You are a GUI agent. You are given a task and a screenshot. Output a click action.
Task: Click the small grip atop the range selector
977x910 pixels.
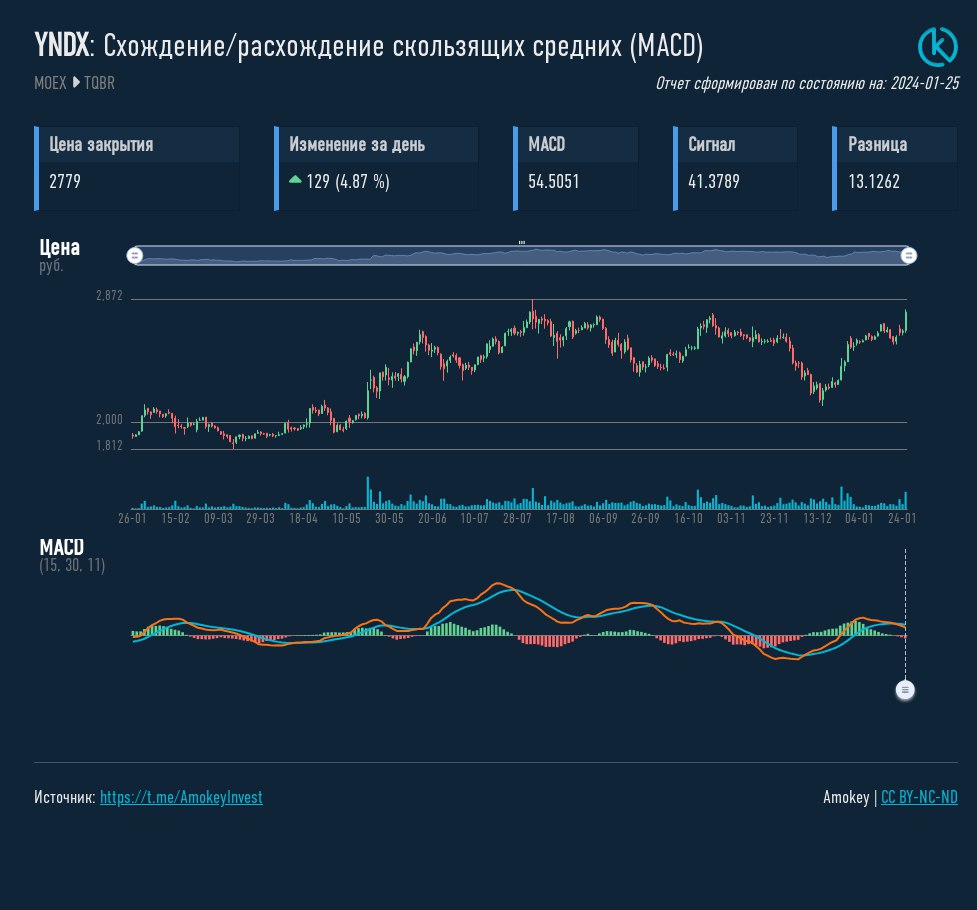click(522, 242)
